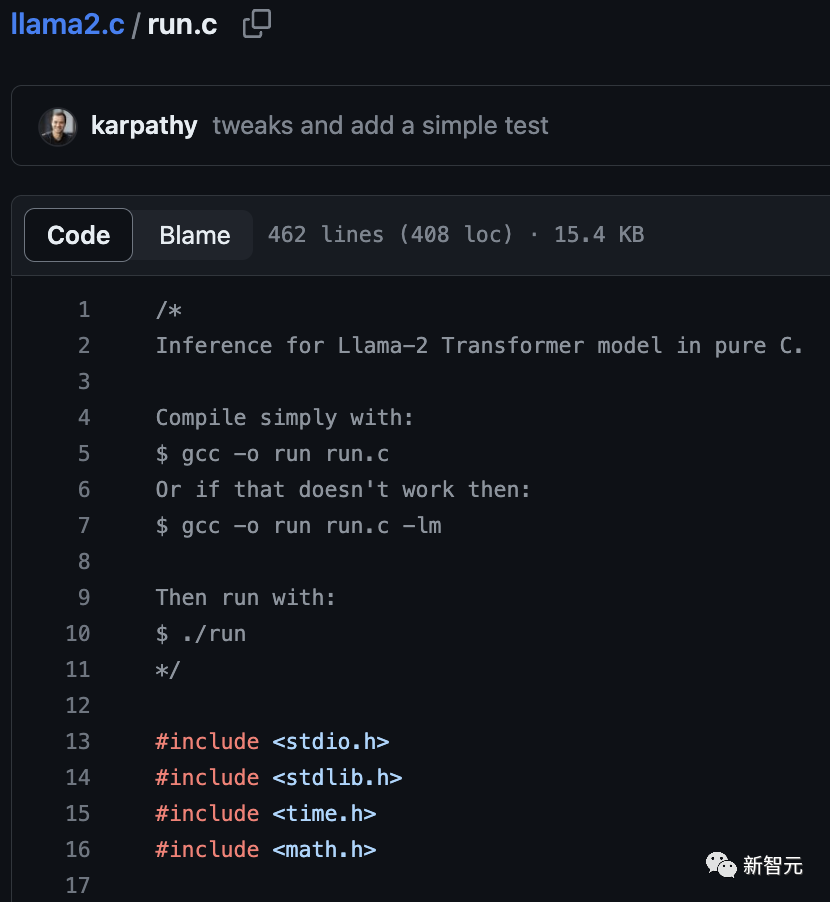Click karpathy's avatar image
Screen dimensions: 830x902
click(57, 126)
